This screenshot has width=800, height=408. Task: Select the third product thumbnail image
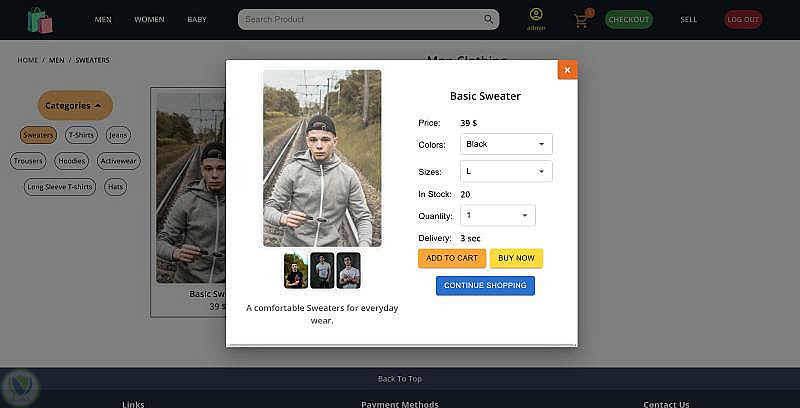pyautogui.click(x=348, y=270)
